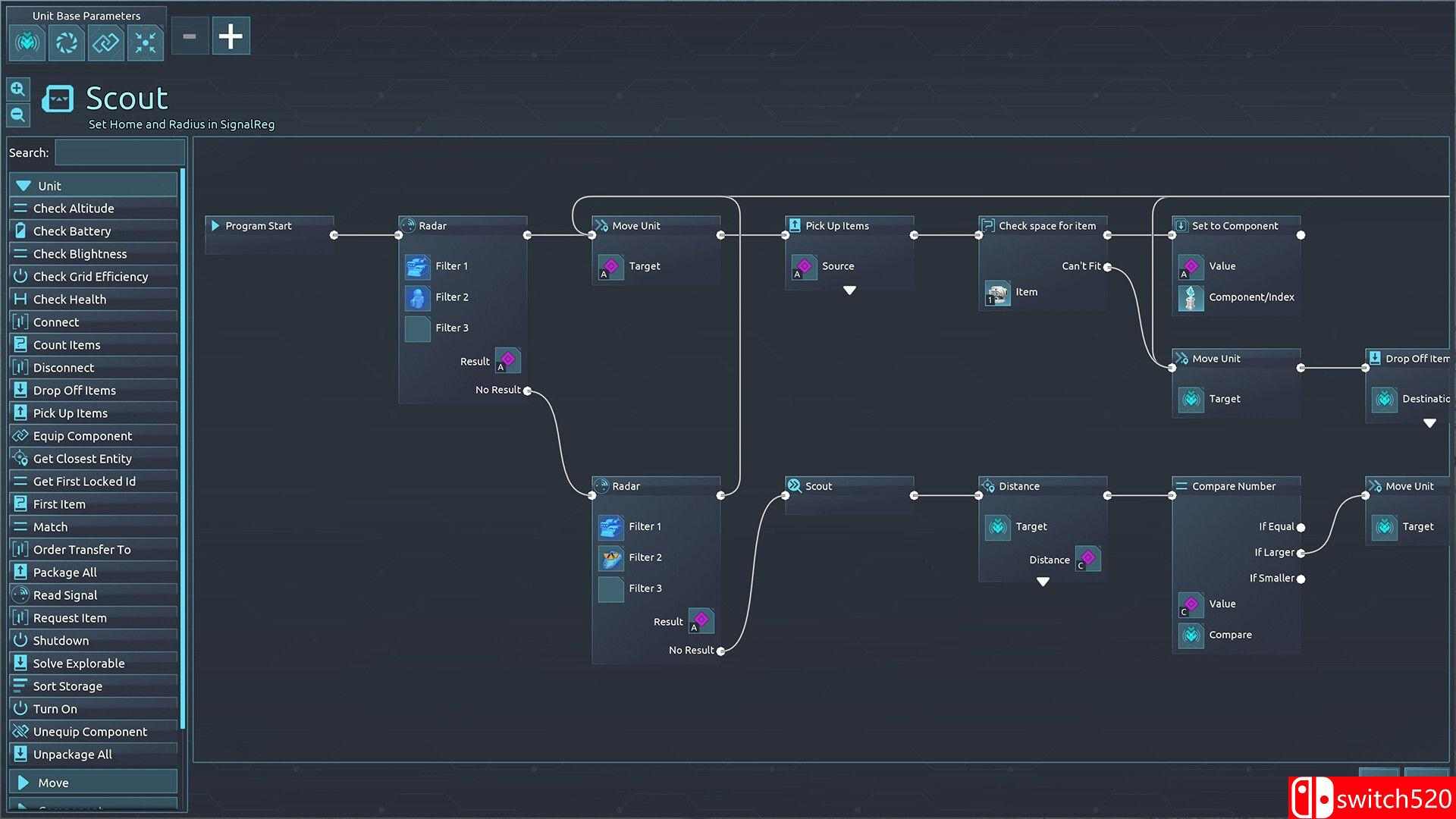
Task: Click the zoom out magnifier icon
Action: 18,115
